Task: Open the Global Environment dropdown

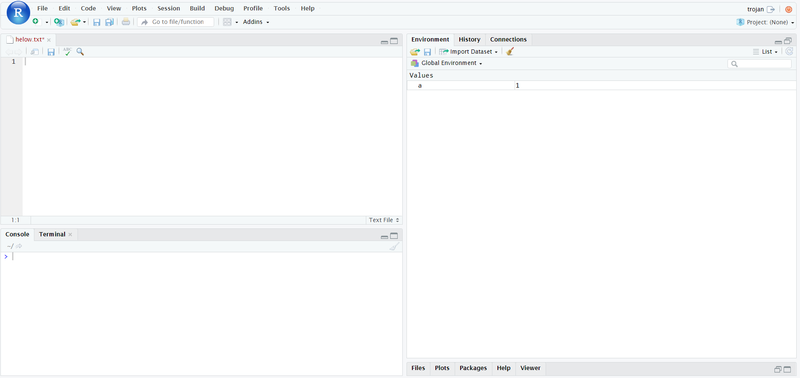Action: pos(447,63)
